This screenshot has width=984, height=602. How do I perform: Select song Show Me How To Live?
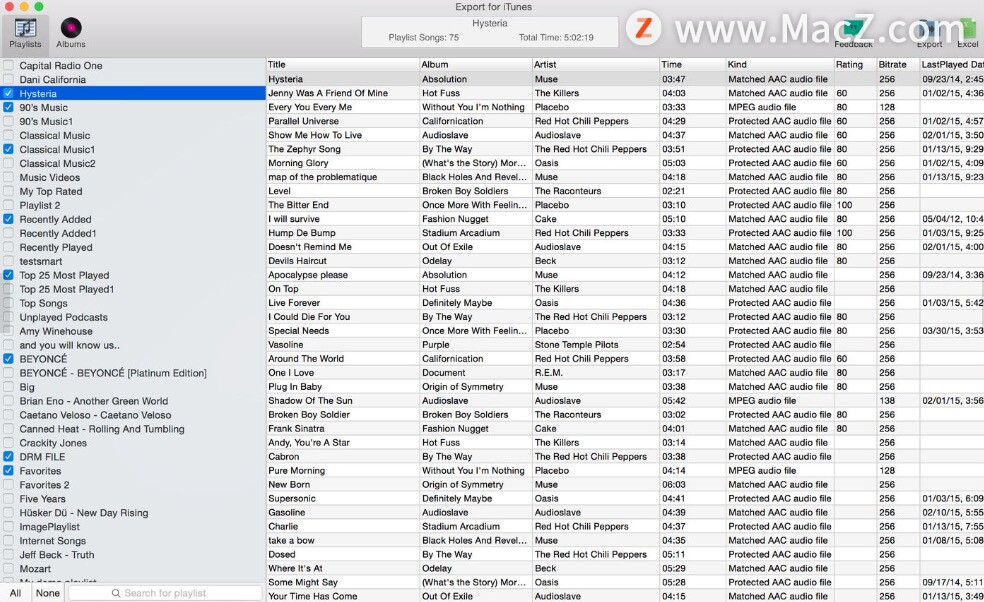tap(315, 135)
